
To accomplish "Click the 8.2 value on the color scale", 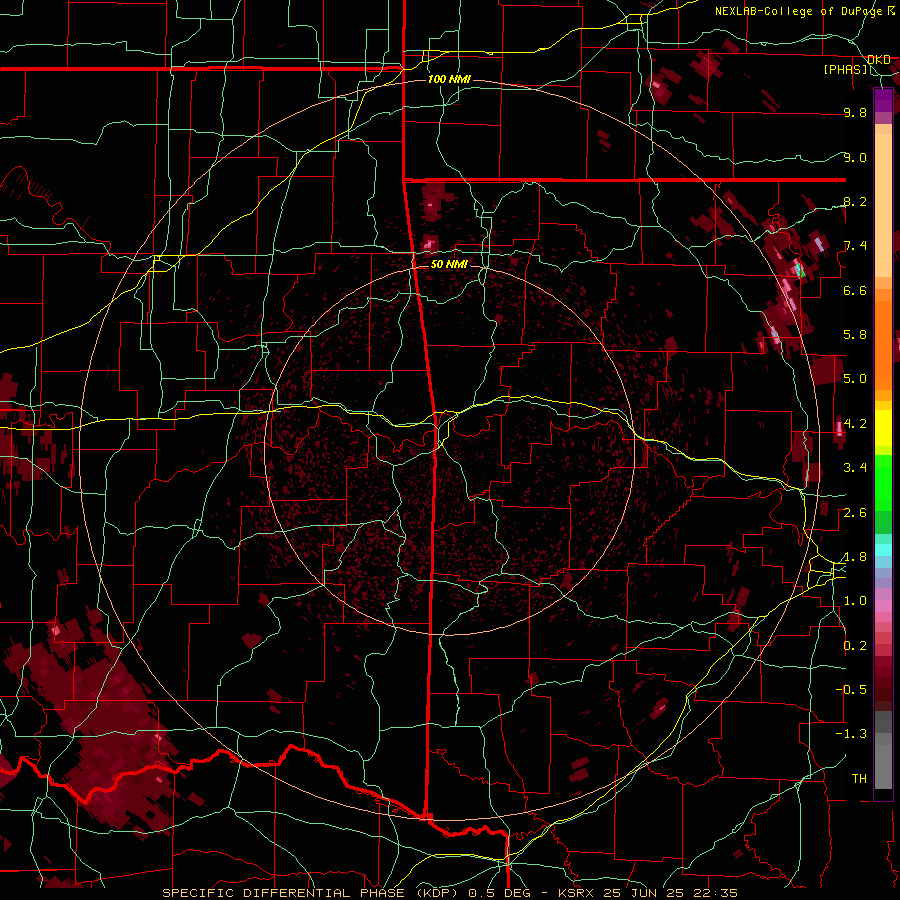I will (x=855, y=201).
